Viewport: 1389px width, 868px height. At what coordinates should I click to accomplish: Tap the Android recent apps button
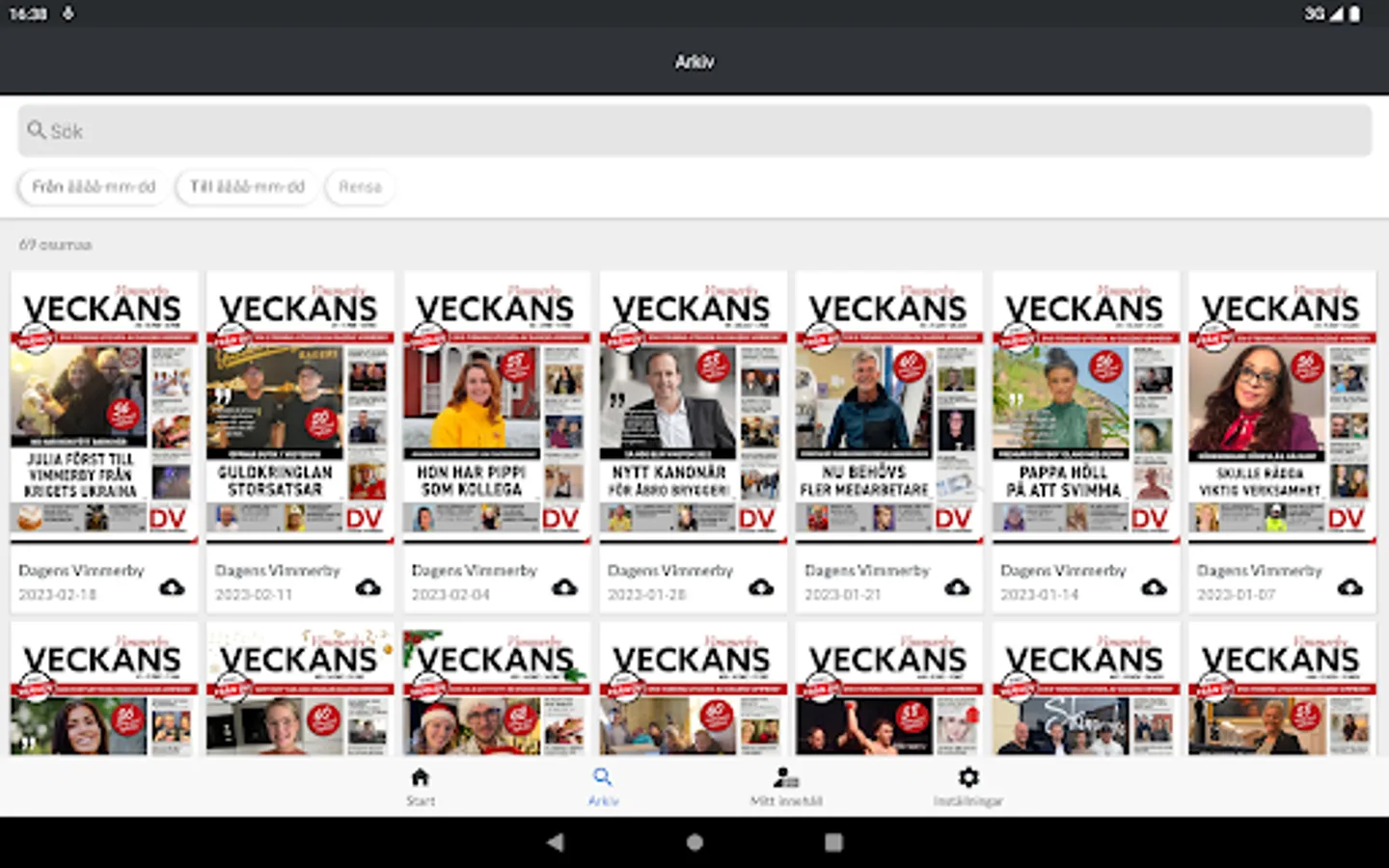click(834, 842)
